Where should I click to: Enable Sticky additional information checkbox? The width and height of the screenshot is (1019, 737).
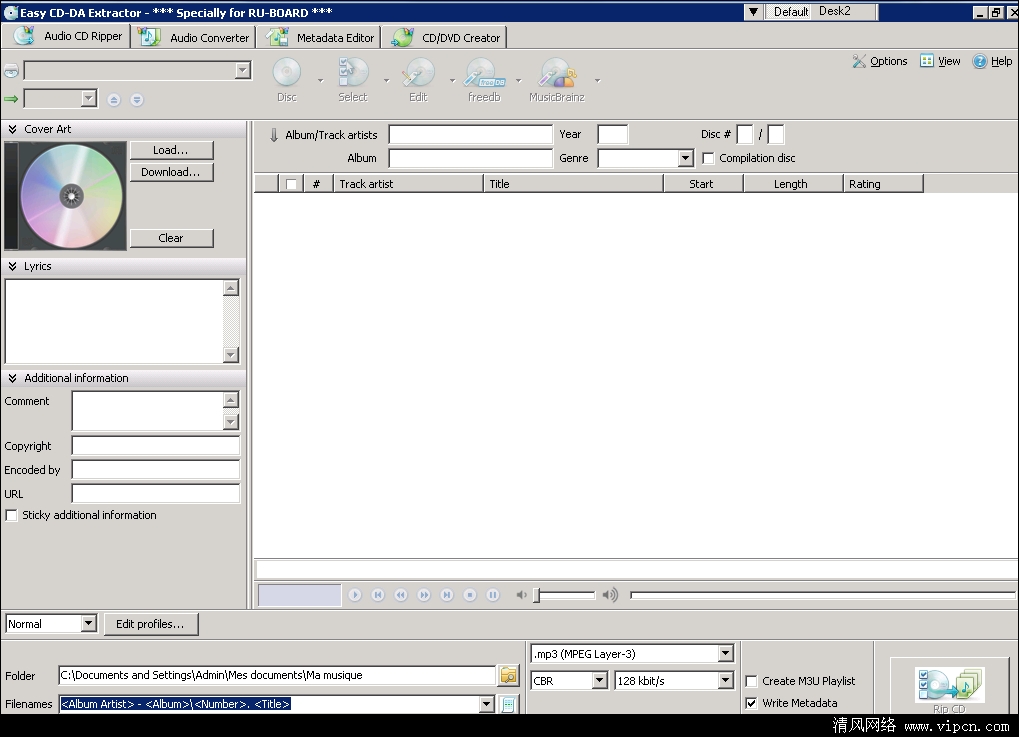pyautogui.click(x=12, y=515)
